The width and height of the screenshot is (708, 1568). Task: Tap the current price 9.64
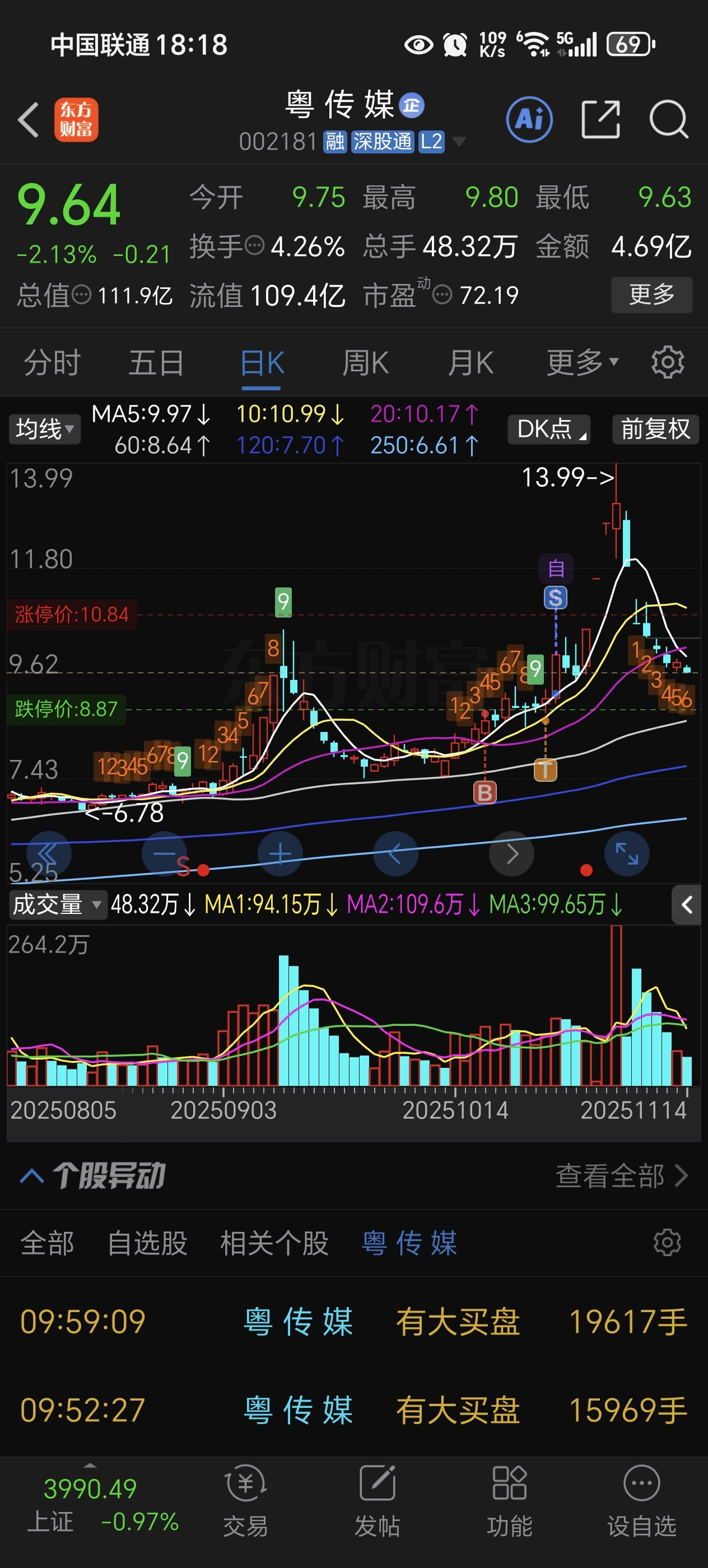69,206
